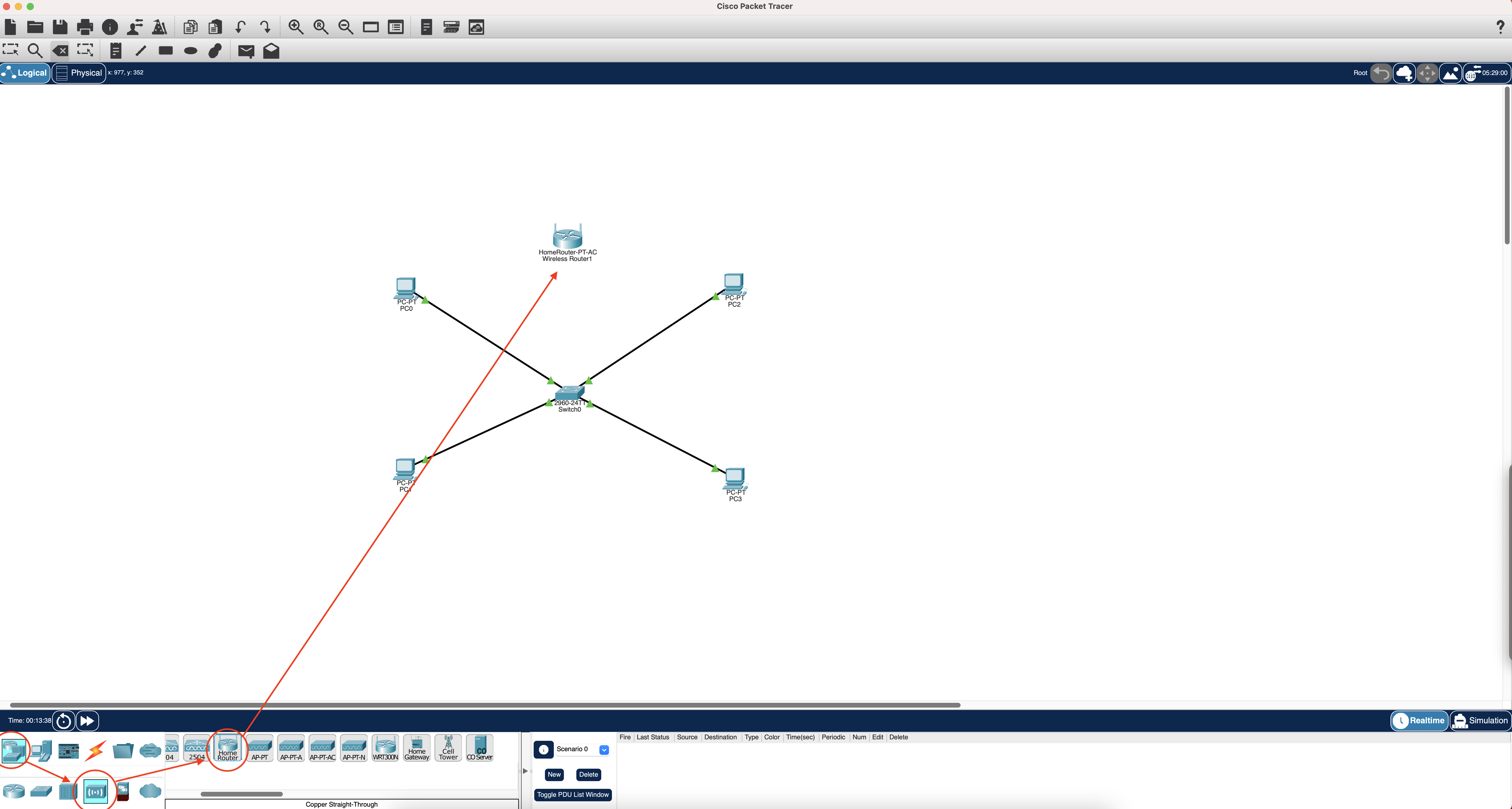1512x809 pixels.
Task: Click the Delete scenario button
Action: 588,774
